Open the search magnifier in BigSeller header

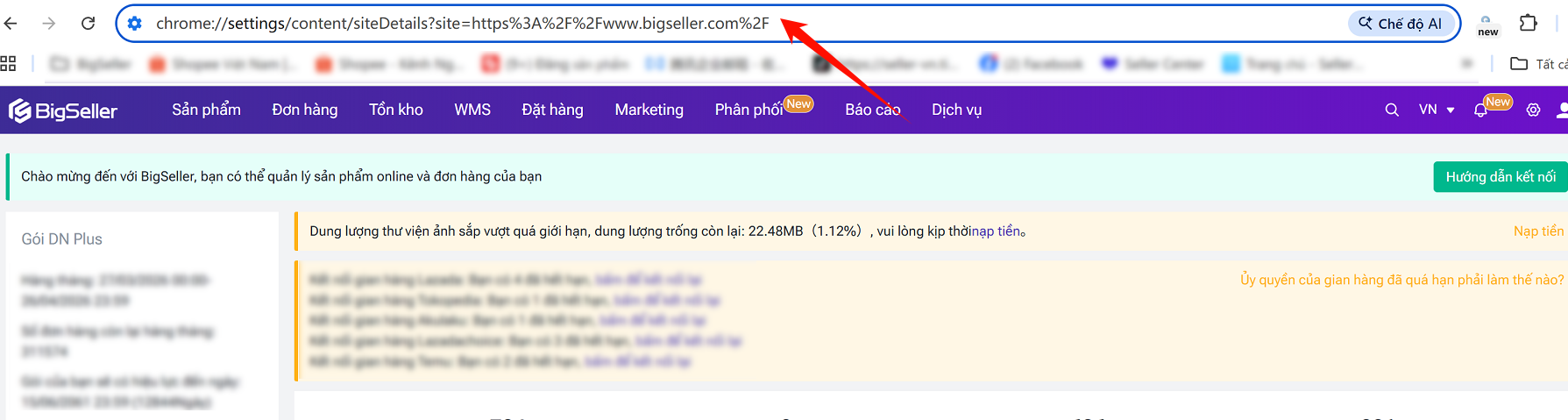pos(1391,110)
